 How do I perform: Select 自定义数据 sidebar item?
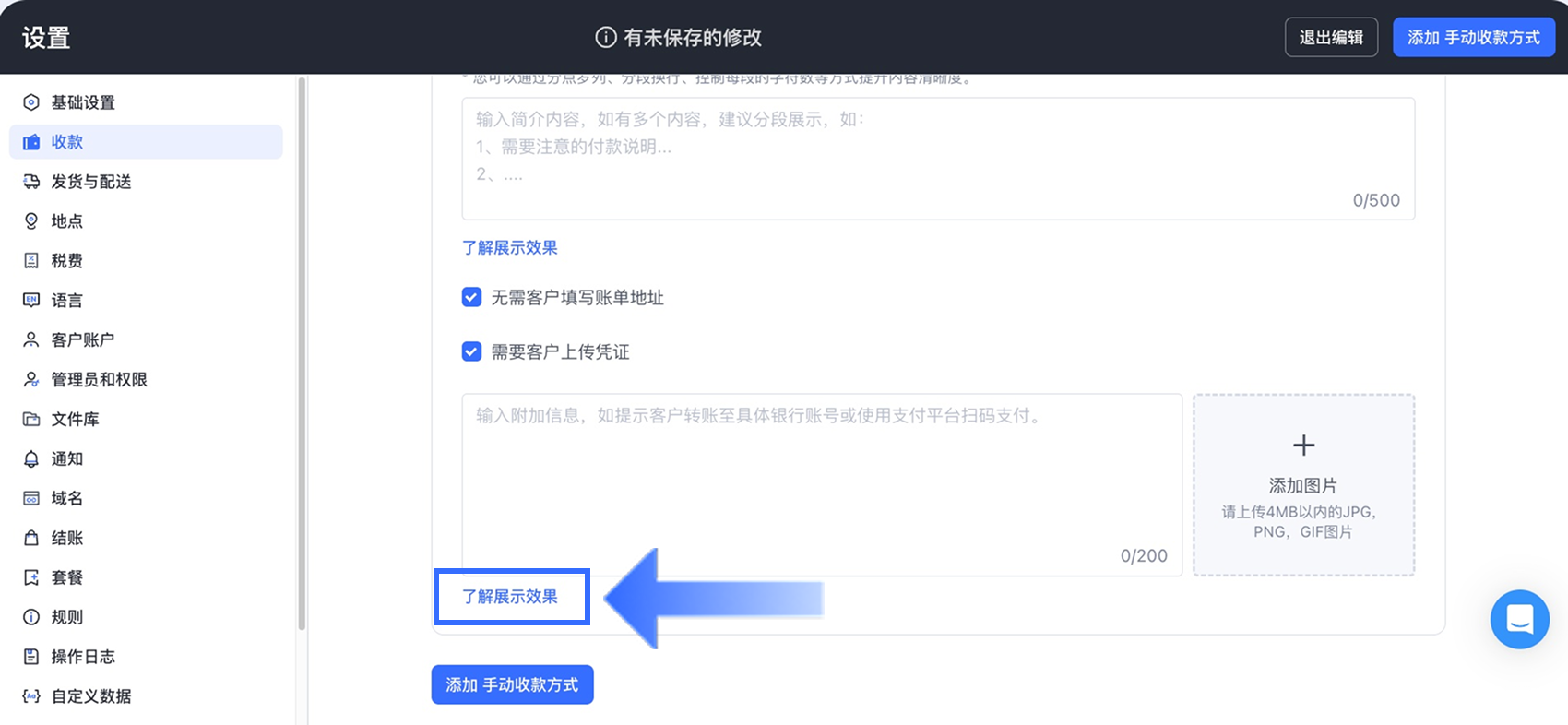point(90,696)
